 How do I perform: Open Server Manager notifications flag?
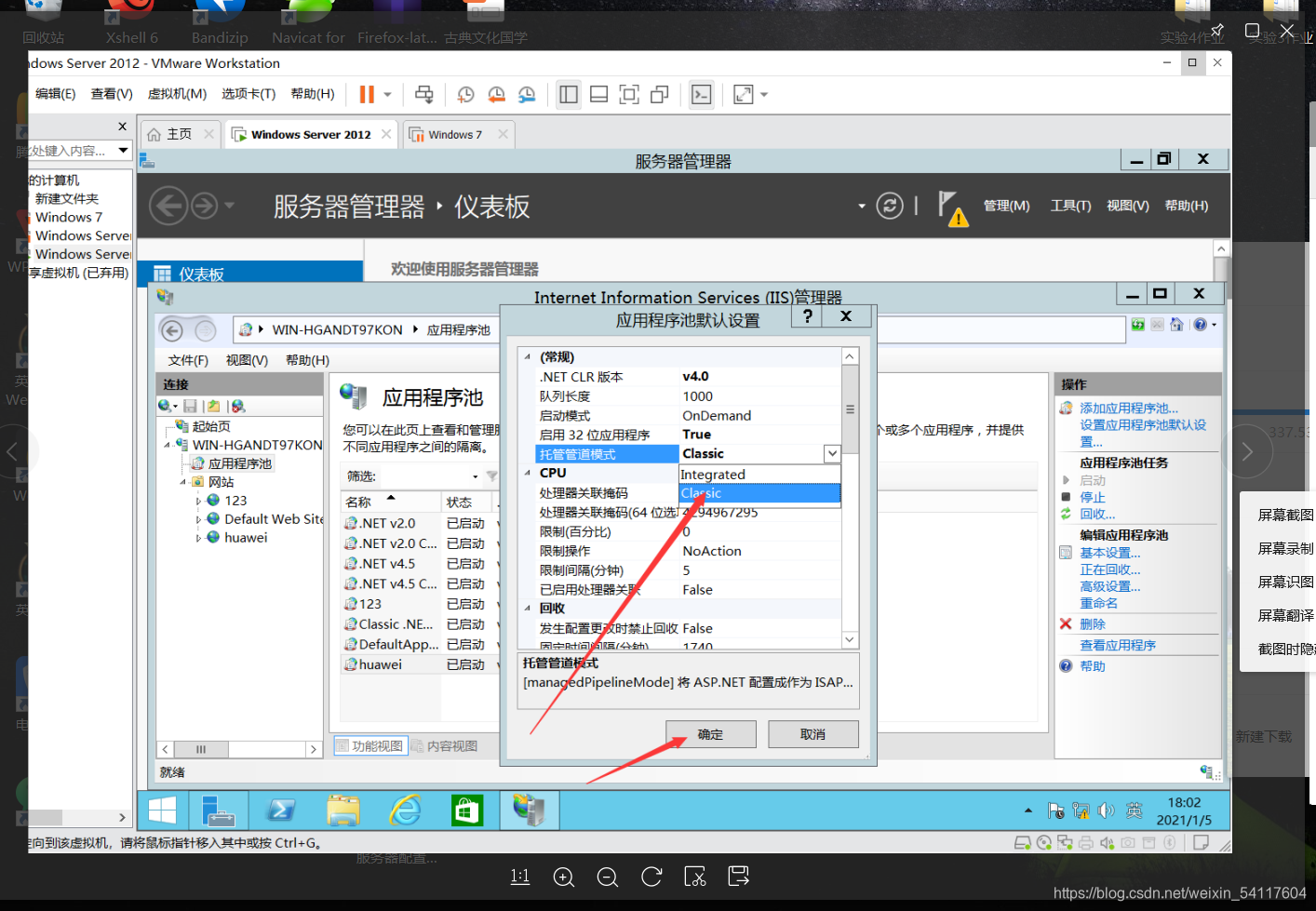pyautogui.click(x=952, y=208)
